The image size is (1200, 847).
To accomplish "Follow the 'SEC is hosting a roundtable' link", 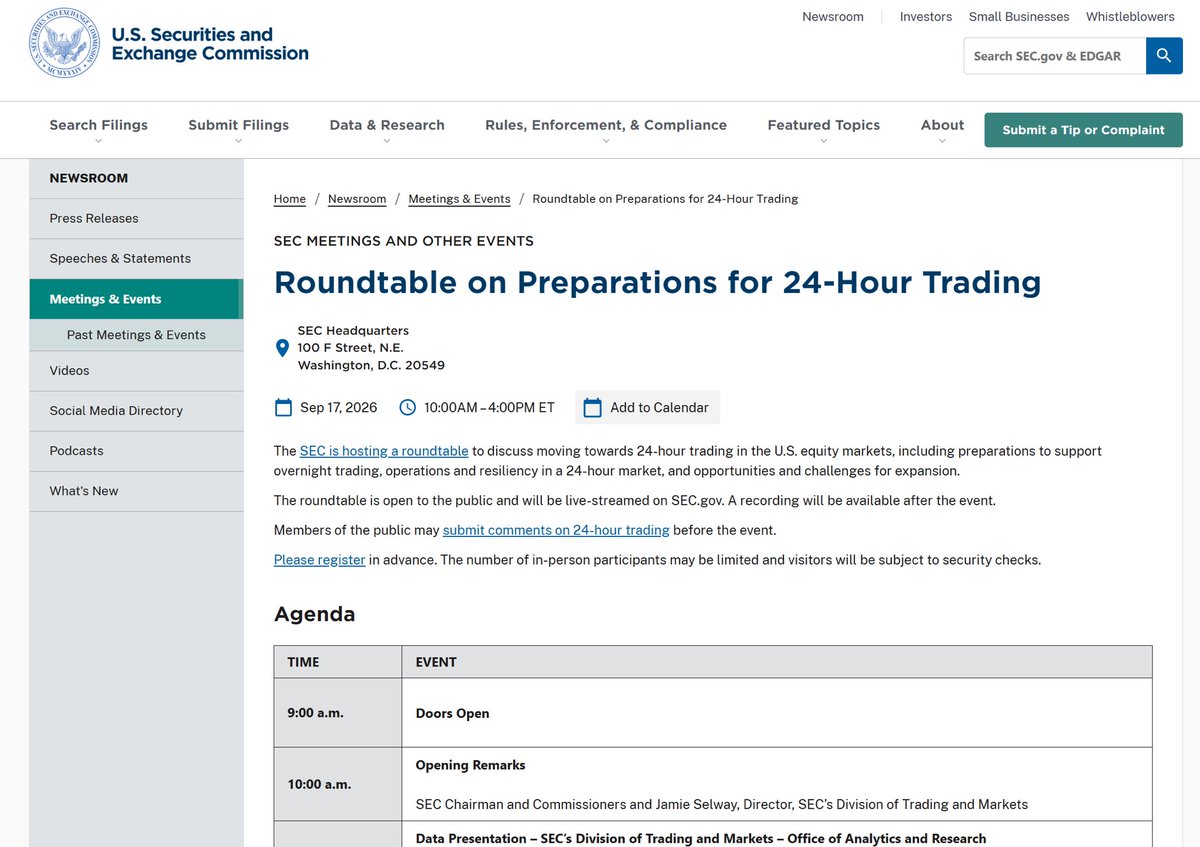I will [384, 451].
